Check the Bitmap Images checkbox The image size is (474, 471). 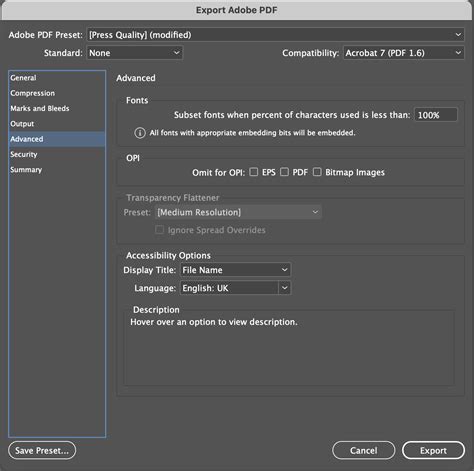pyautogui.click(x=317, y=172)
